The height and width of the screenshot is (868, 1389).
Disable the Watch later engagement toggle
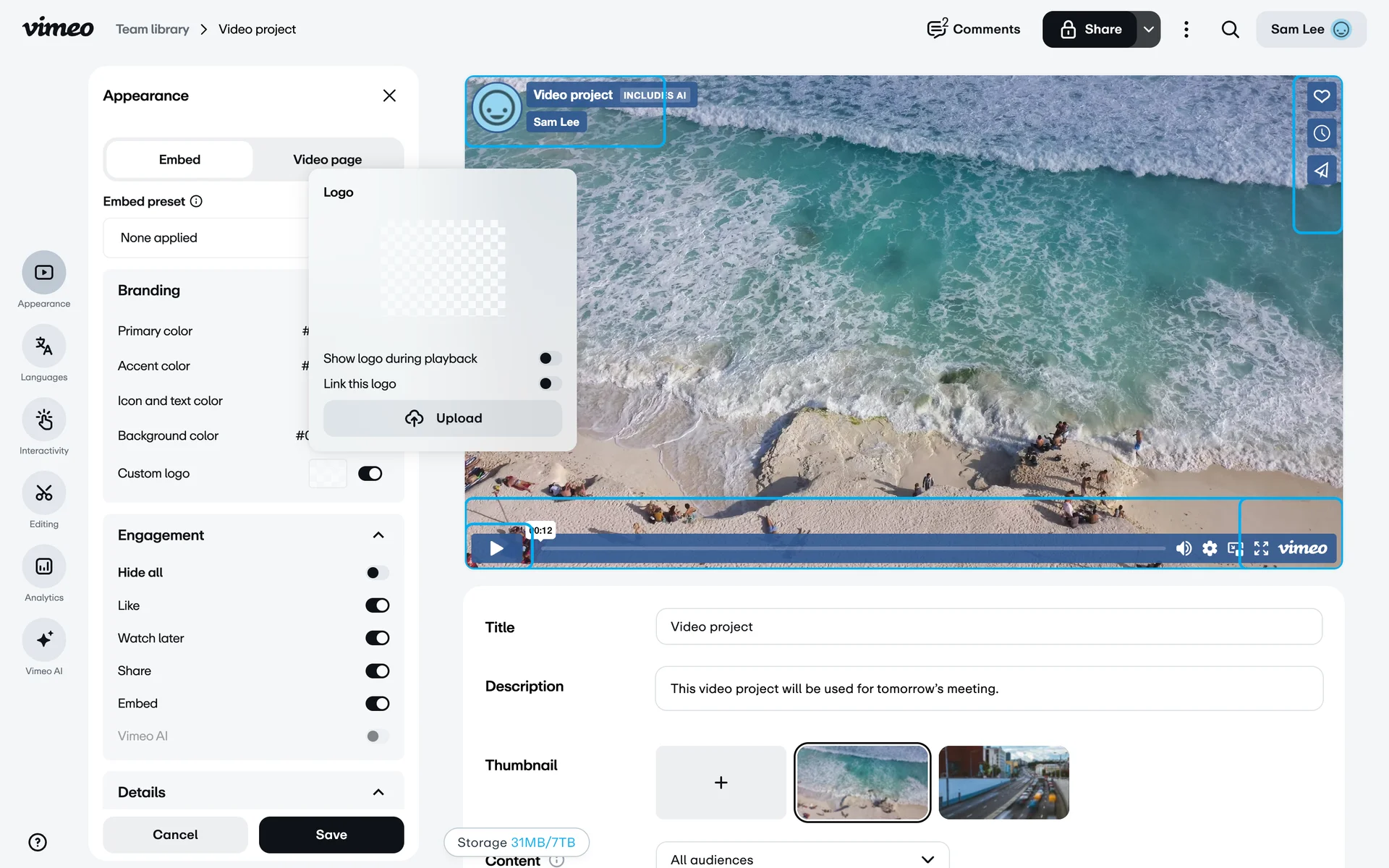pyautogui.click(x=377, y=638)
